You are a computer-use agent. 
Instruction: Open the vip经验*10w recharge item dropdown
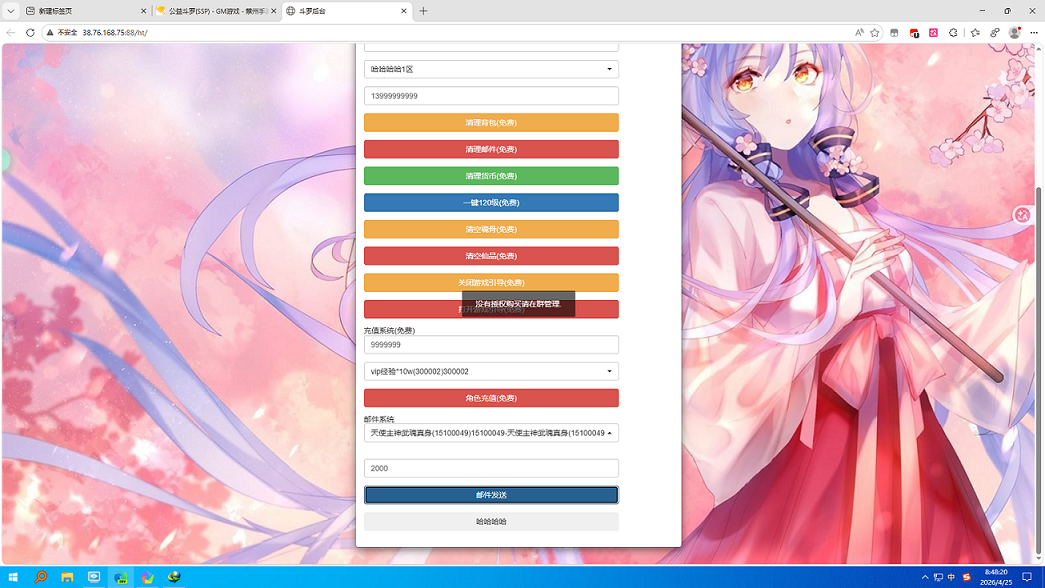(x=491, y=371)
